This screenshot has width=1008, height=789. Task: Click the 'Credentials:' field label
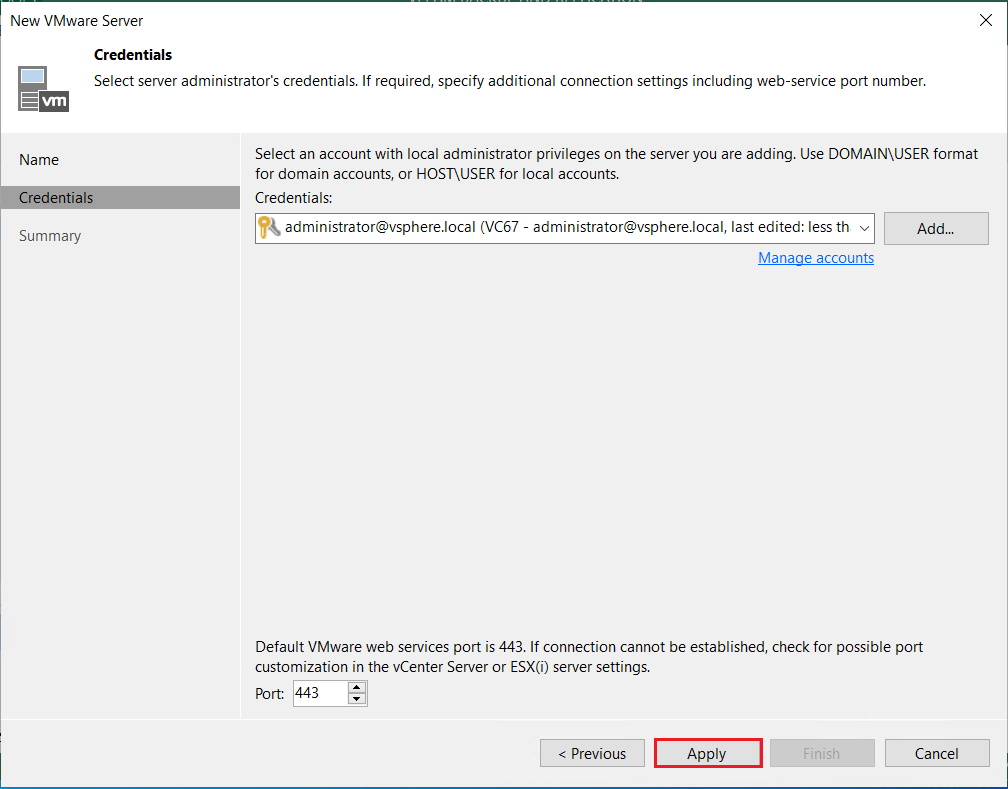294,197
